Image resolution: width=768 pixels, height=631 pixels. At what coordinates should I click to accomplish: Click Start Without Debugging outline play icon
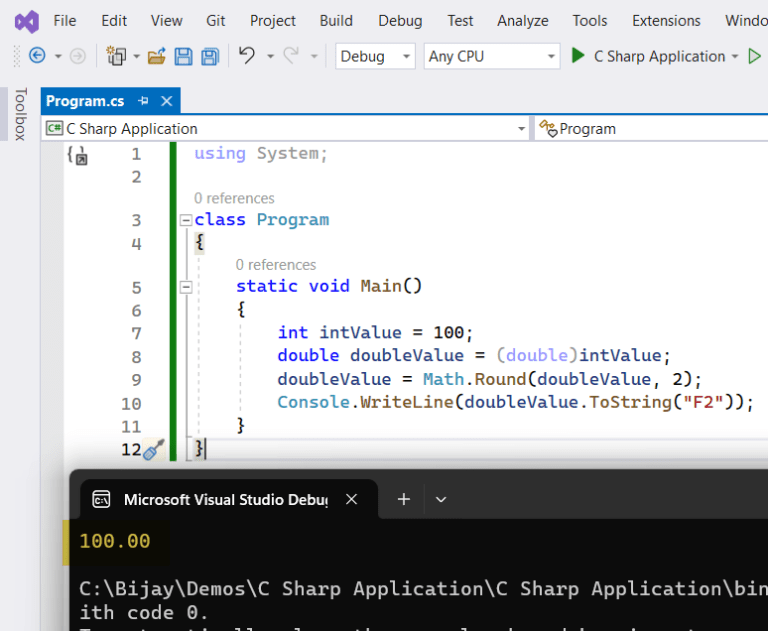(754, 56)
